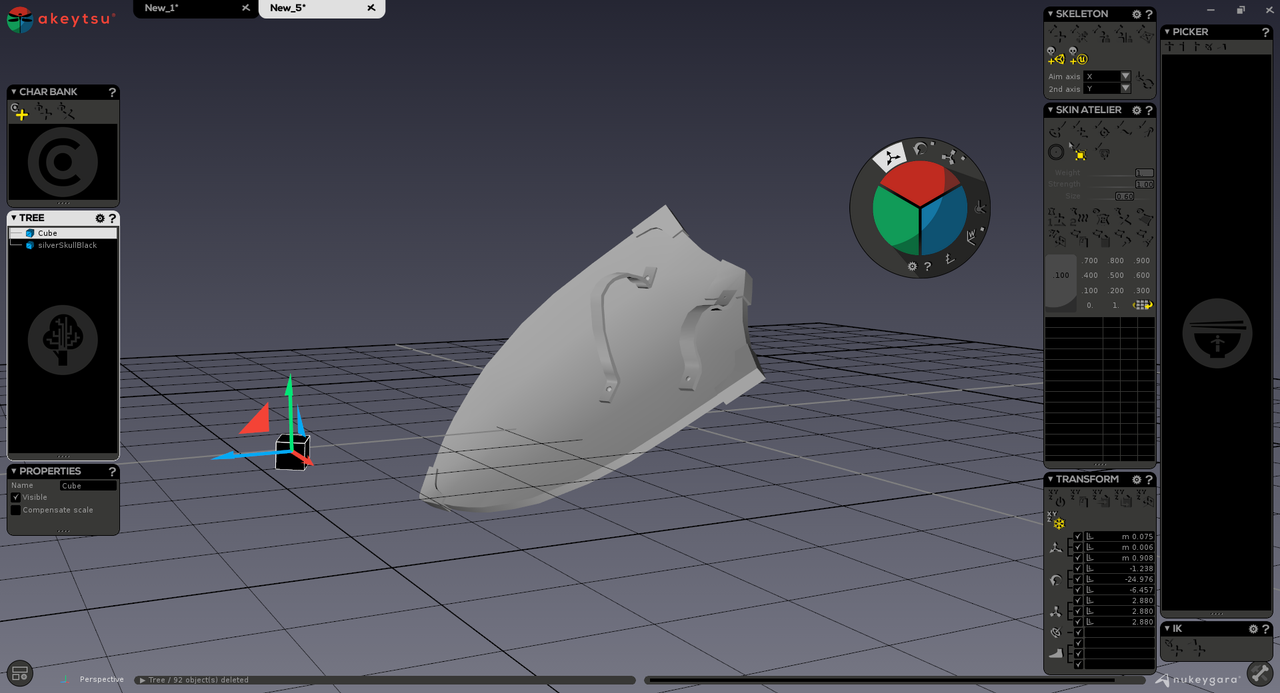The image size is (1280, 693).
Task: Open the layout icon at bottom left
Action: click(19, 673)
